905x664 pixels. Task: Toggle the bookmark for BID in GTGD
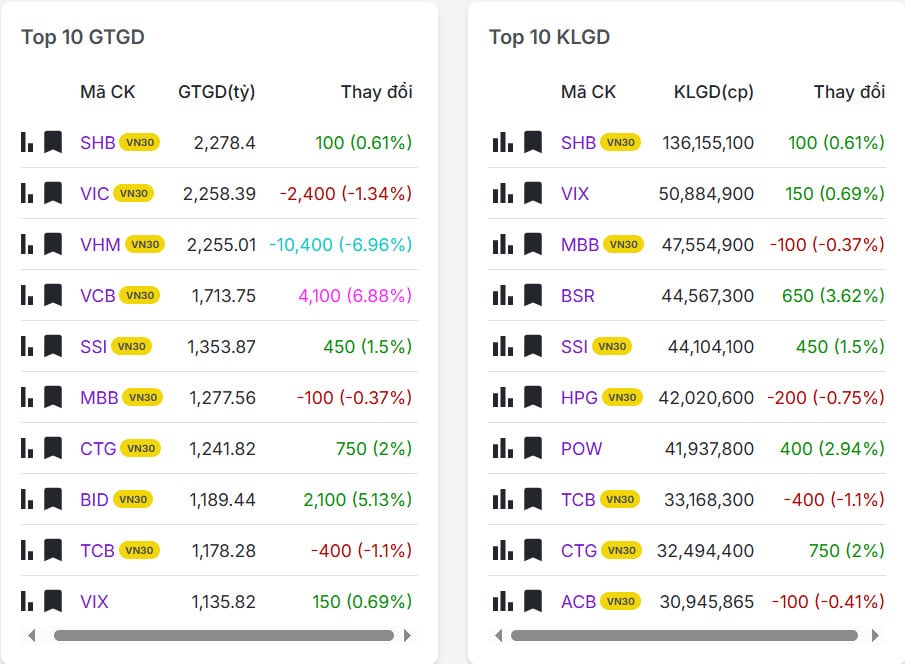pyautogui.click(x=53, y=500)
